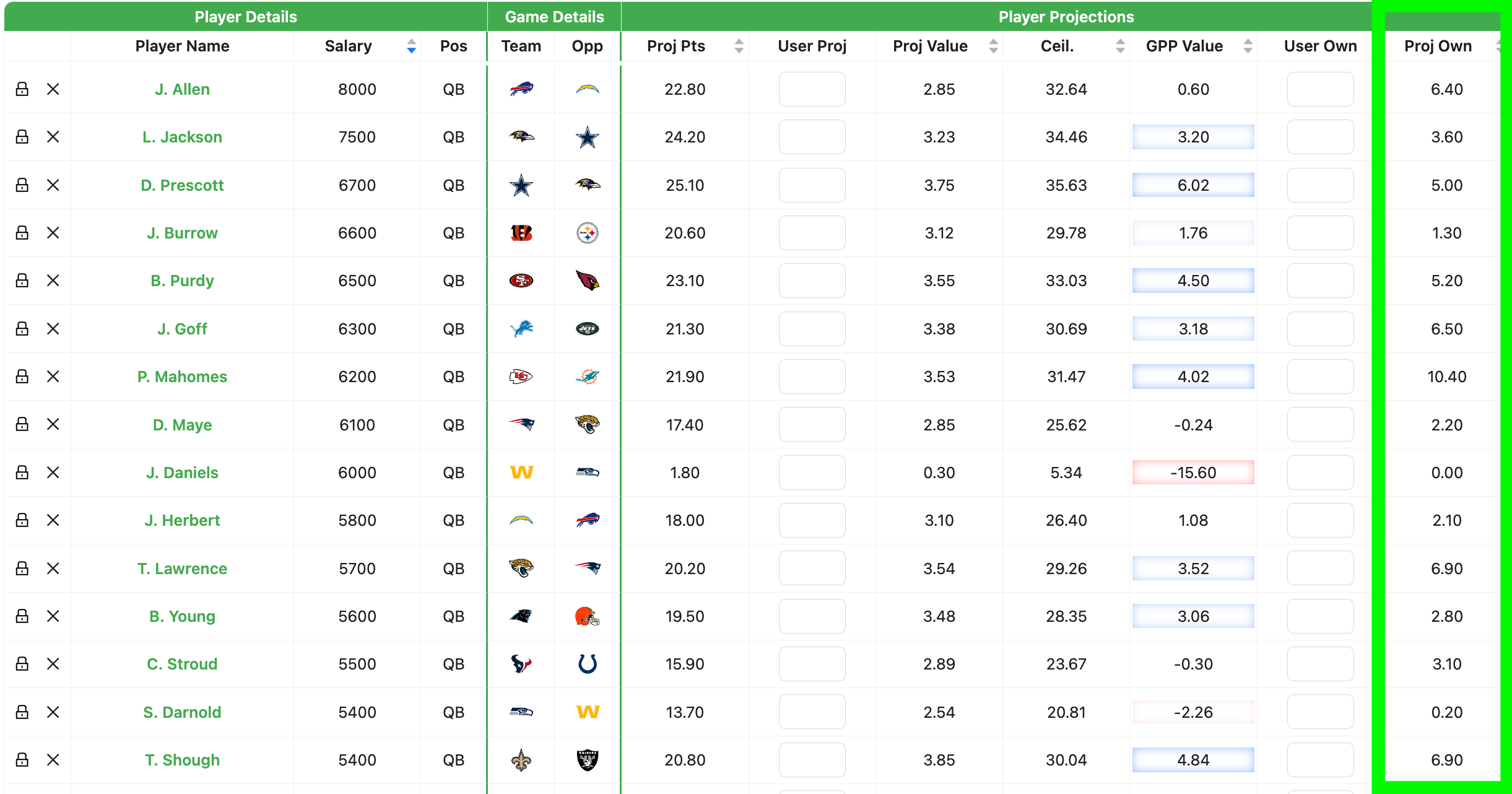The height and width of the screenshot is (794, 1512).
Task: Click the Bills team logo for J. Allen
Action: (x=521, y=89)
